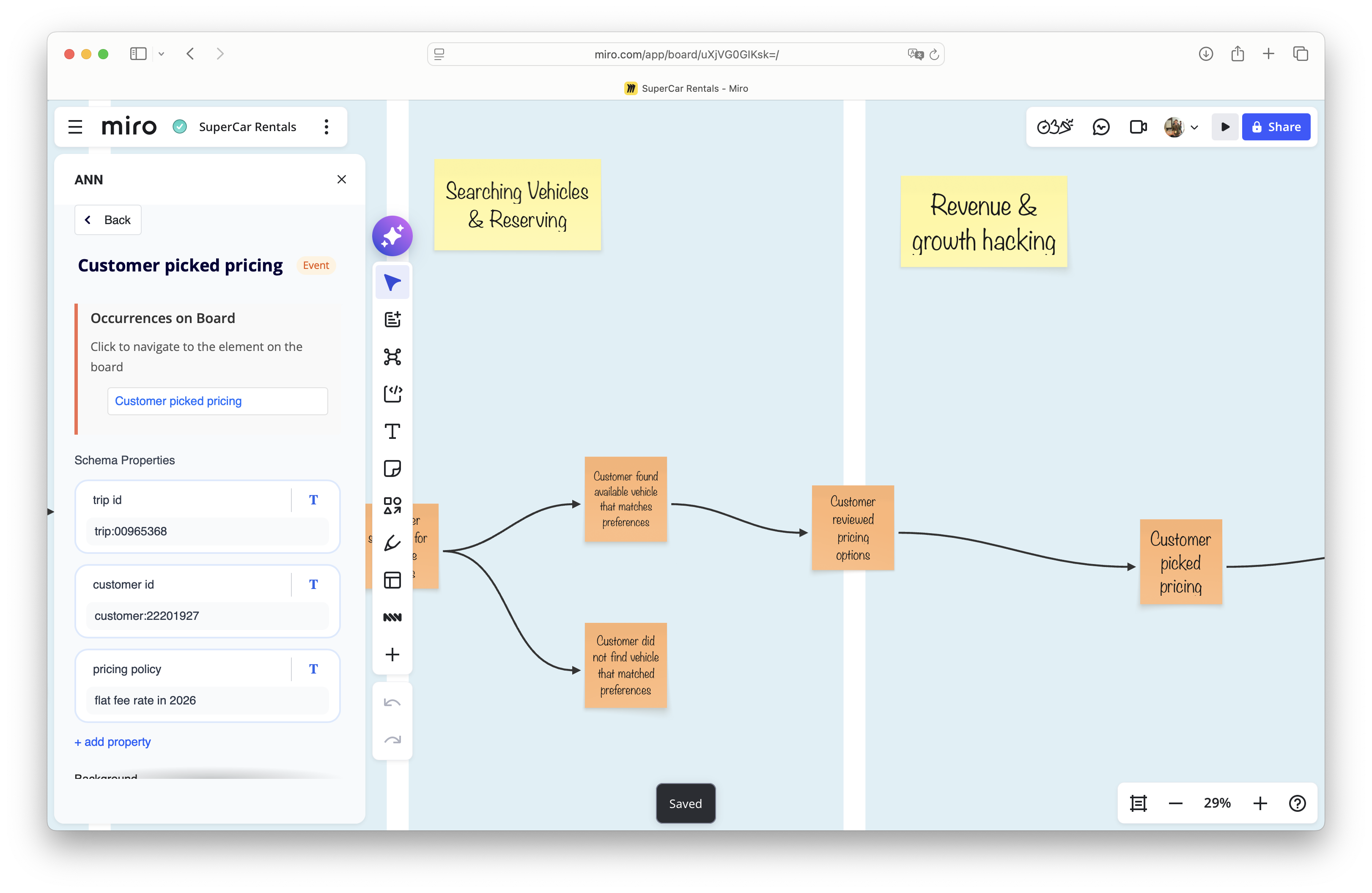Edit the flat fee rate in 2026 field
This screenshot has width=1372, height=893.
[x=207, y=700]
